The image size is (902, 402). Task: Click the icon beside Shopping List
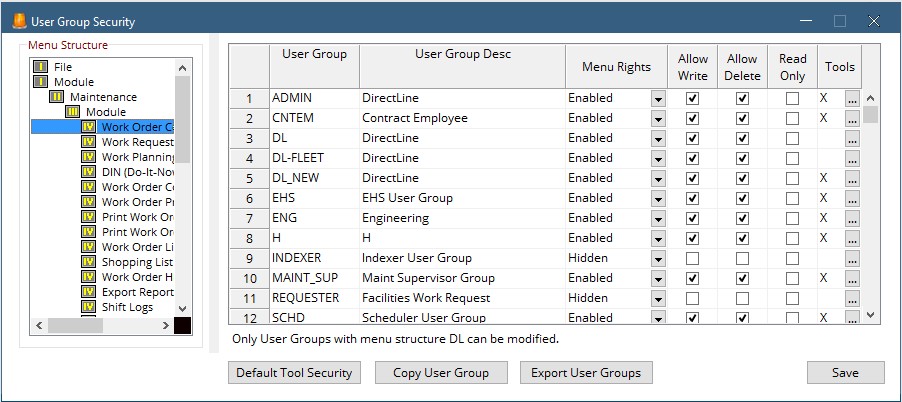(89, 262)
